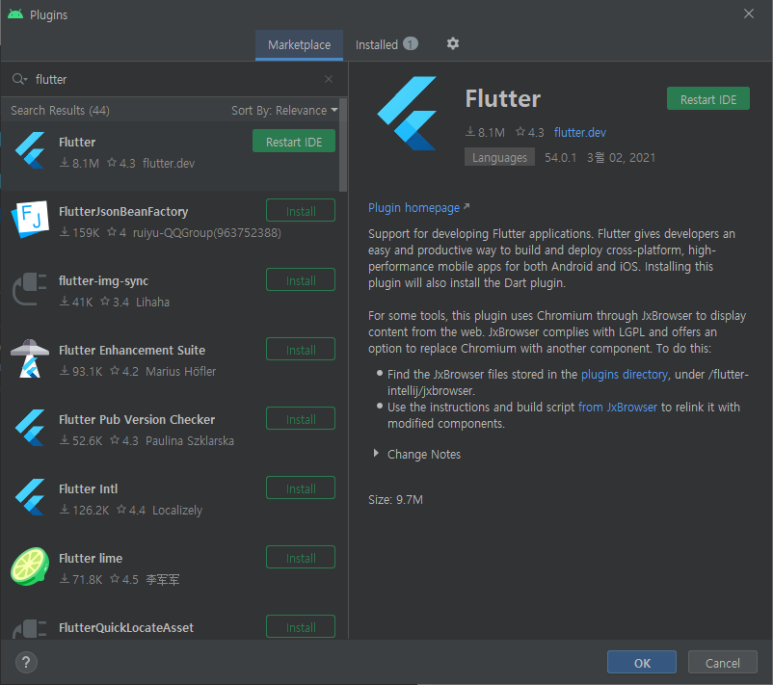This screenshot has height=685, width=773.
Task: Open the Sort By Relevance dropdown
Action: tap(284, 110)
